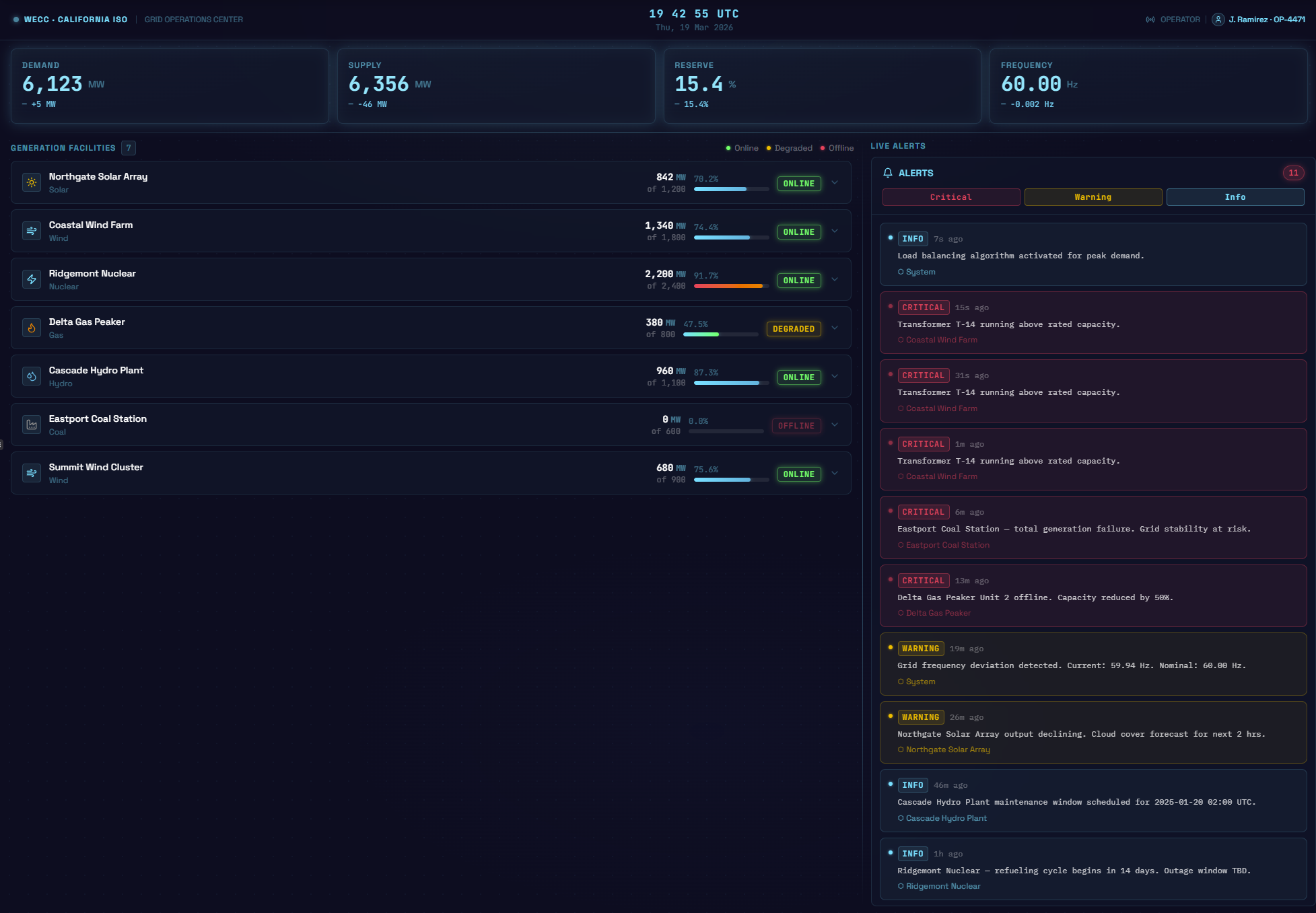Click the Coastal Wind Farm wind icon
The height and width of the screenshot is (913, 1316).
(x=32, y=231)
